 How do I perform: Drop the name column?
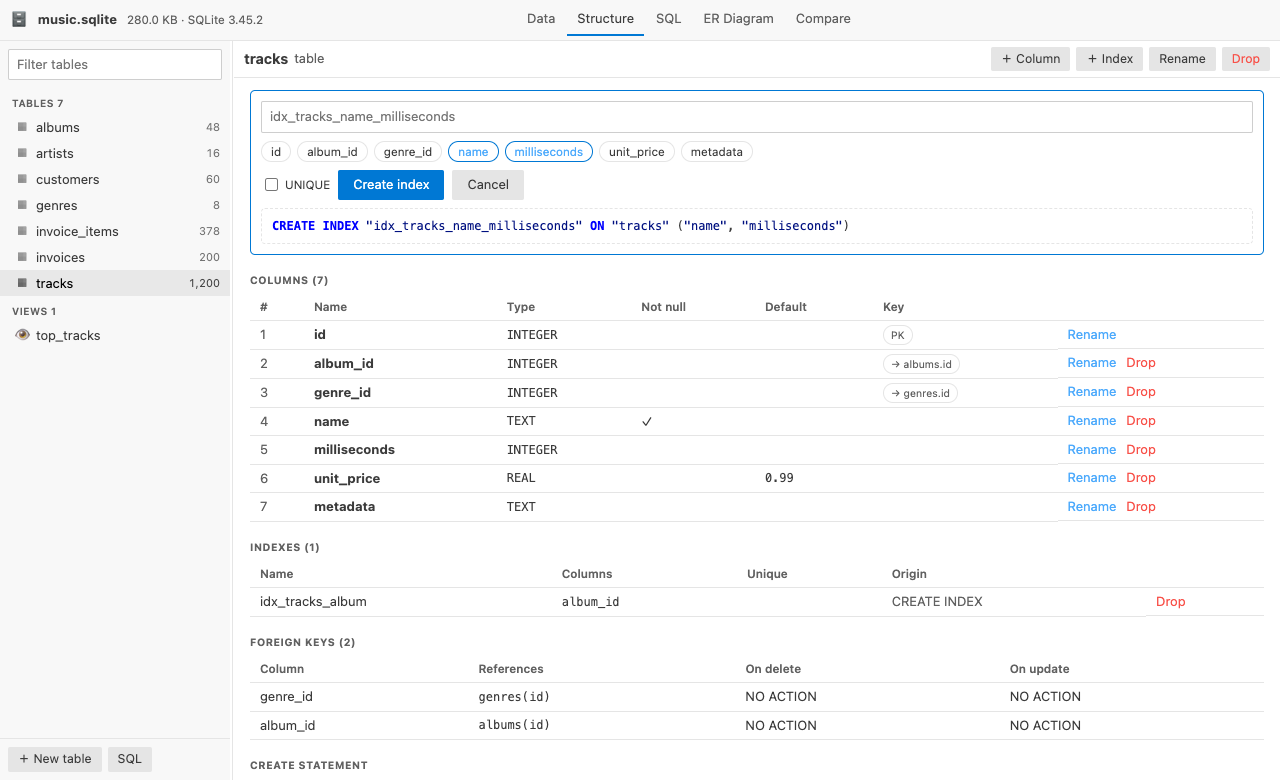pos(1141,421)
